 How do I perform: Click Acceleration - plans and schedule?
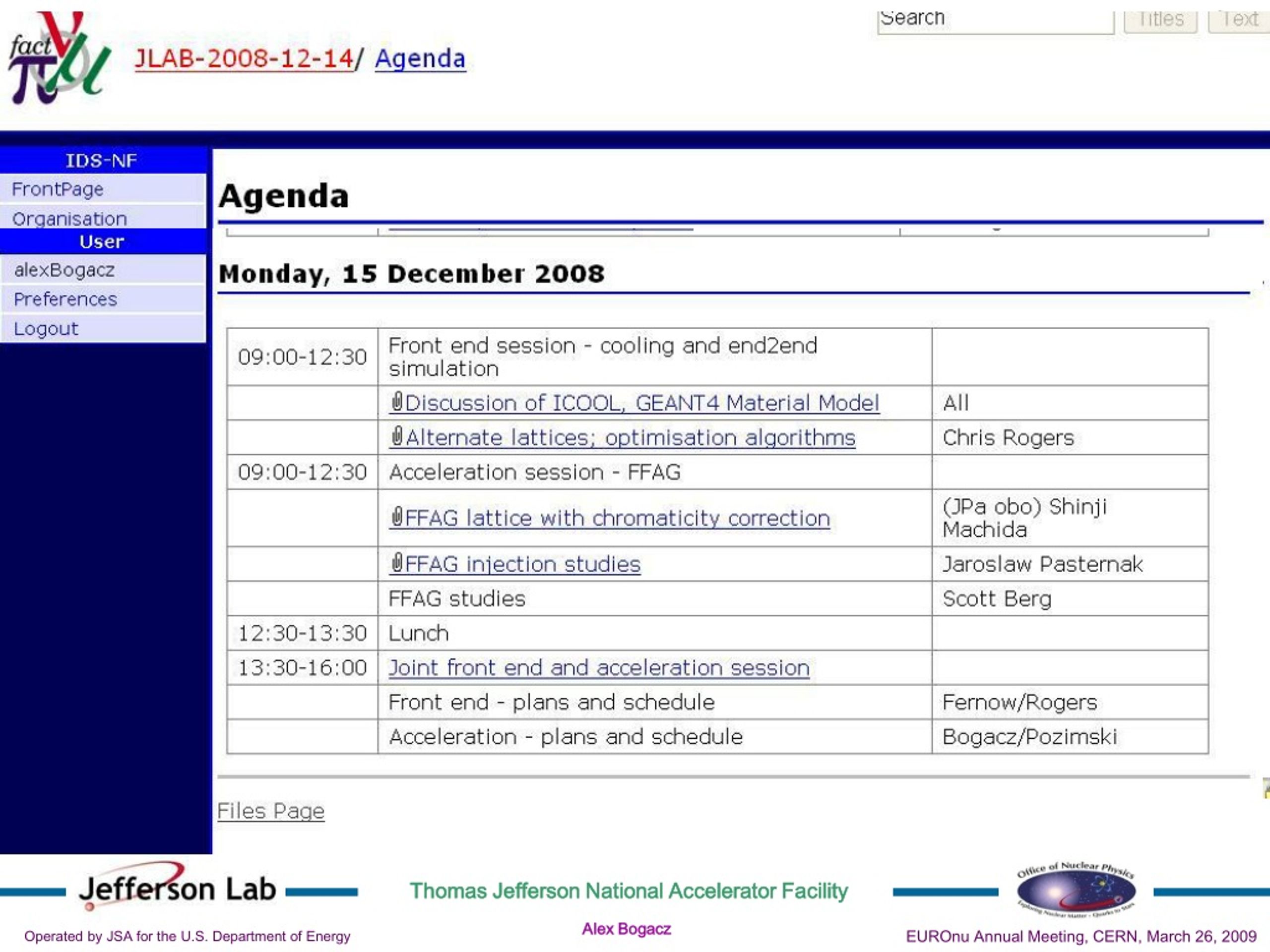coord(654,736)
